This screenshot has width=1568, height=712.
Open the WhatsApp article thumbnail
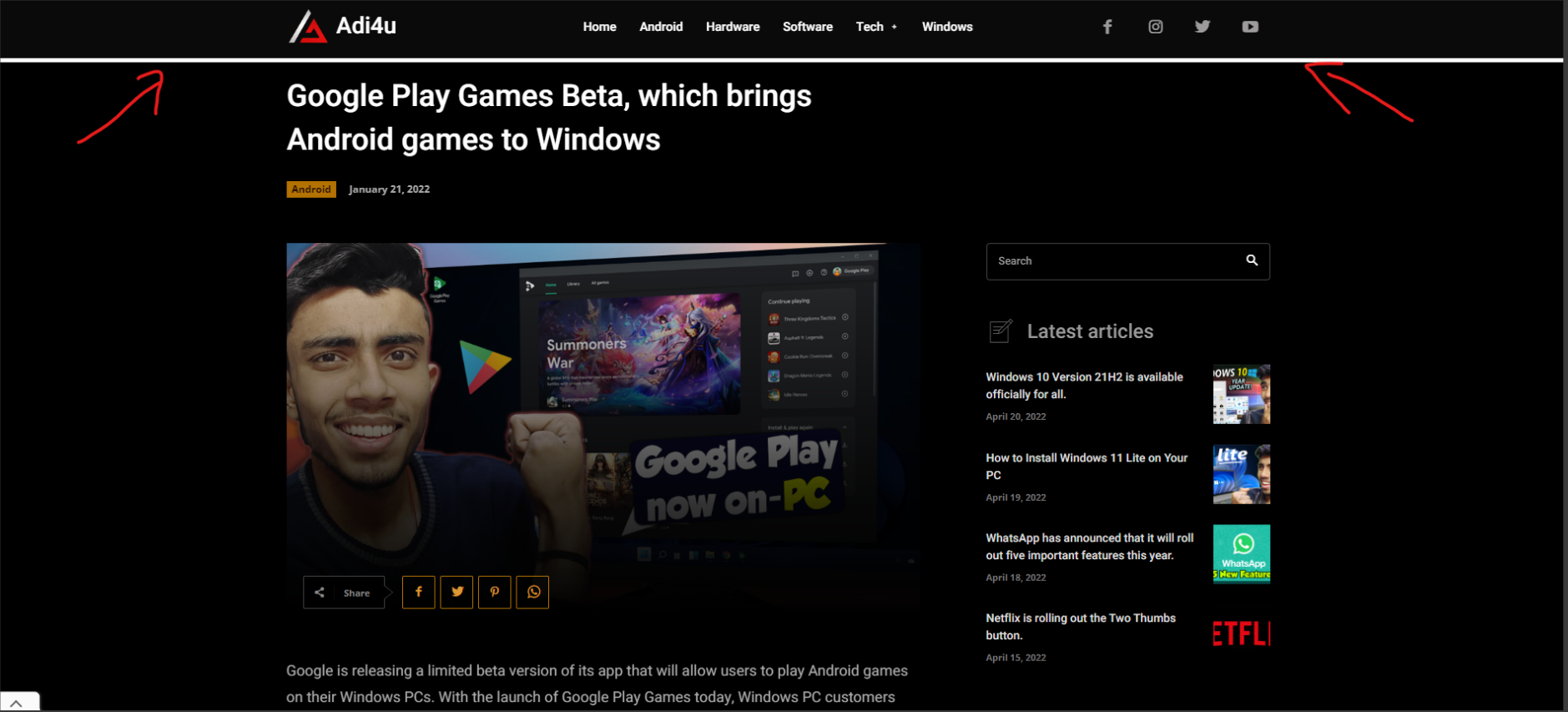tap(1242, 553)
